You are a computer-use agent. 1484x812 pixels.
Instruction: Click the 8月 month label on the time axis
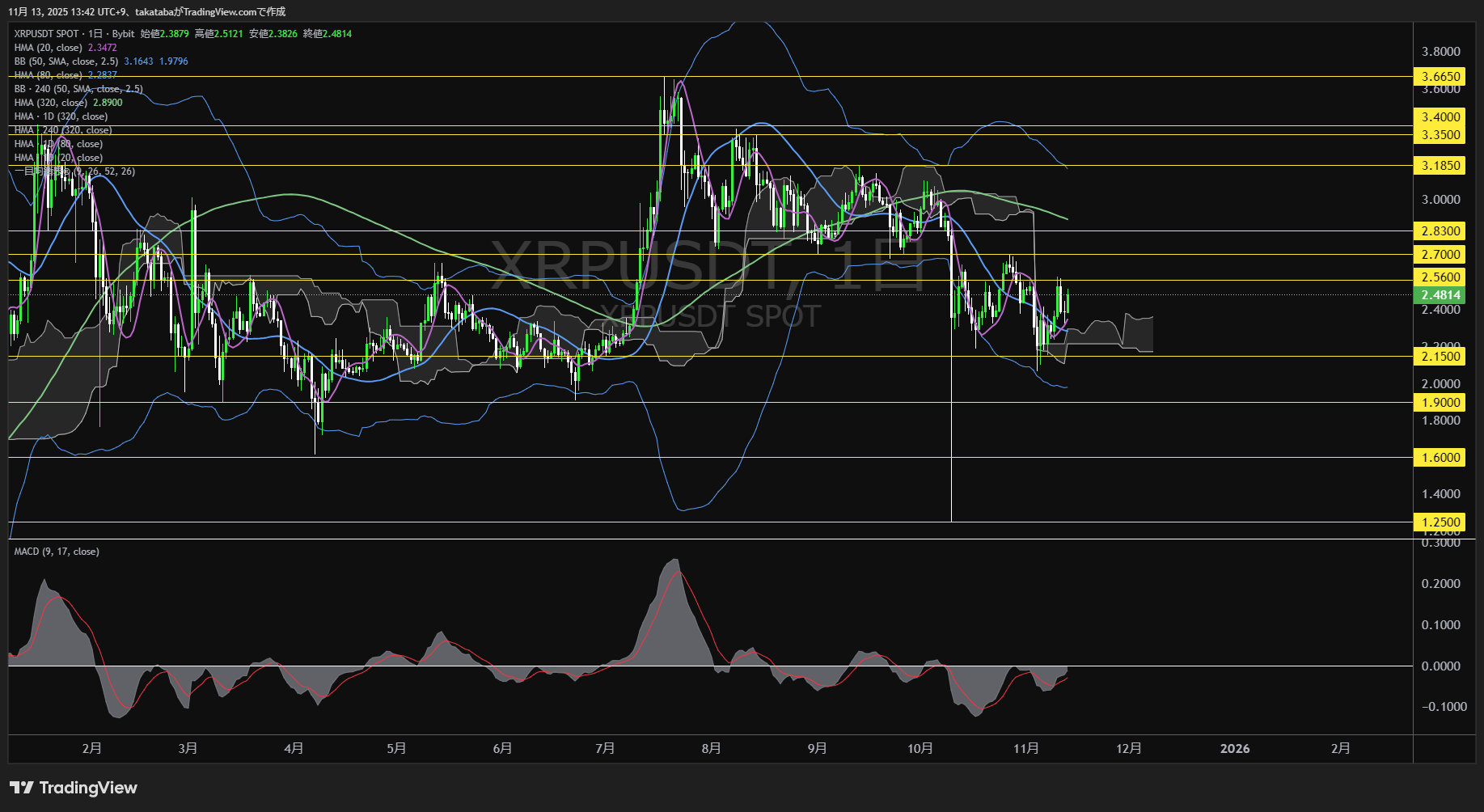(712, 748)
